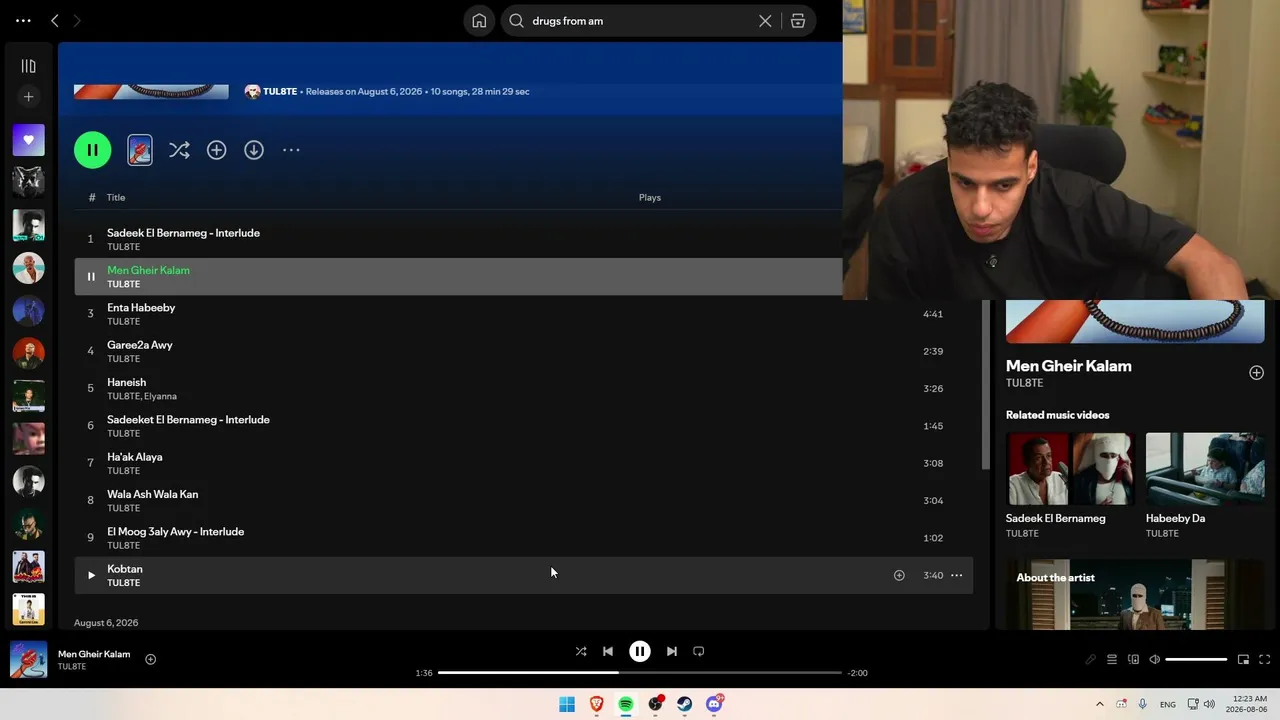Adjust the volume slider
Image resolution: width=1280 pixels, height=720 pixels.
1196,660
